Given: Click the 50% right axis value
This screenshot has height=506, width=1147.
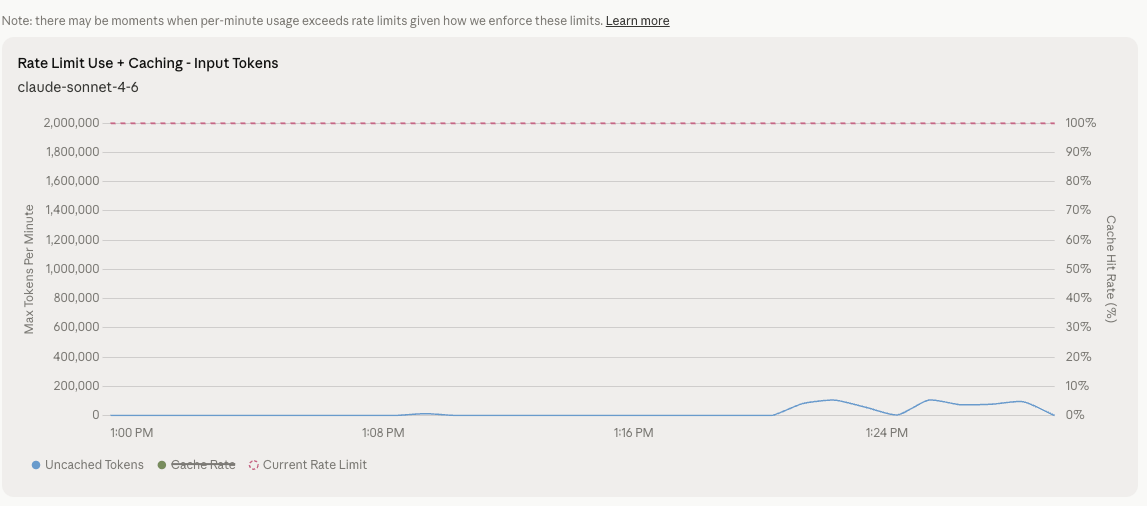Looking at the screenshot, I should [x=1079, y=269].
